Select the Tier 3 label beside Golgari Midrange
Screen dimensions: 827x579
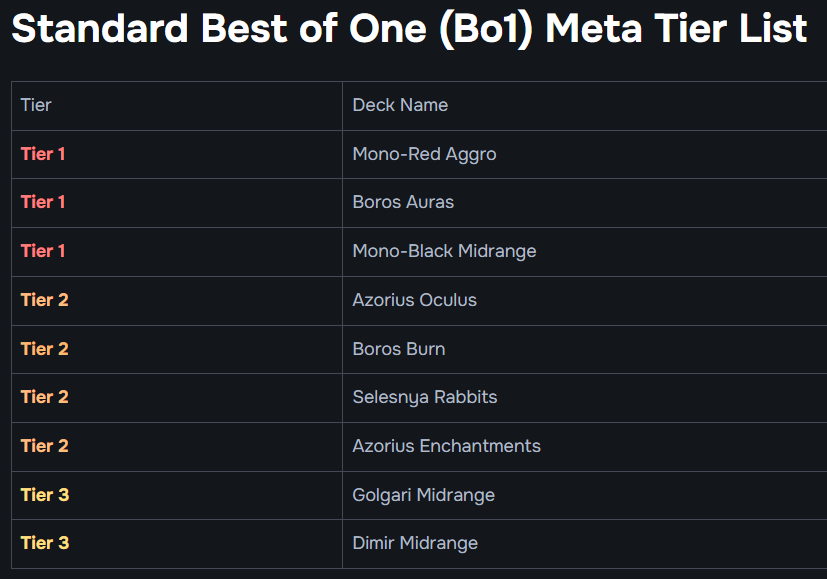(x=44, y=495)
